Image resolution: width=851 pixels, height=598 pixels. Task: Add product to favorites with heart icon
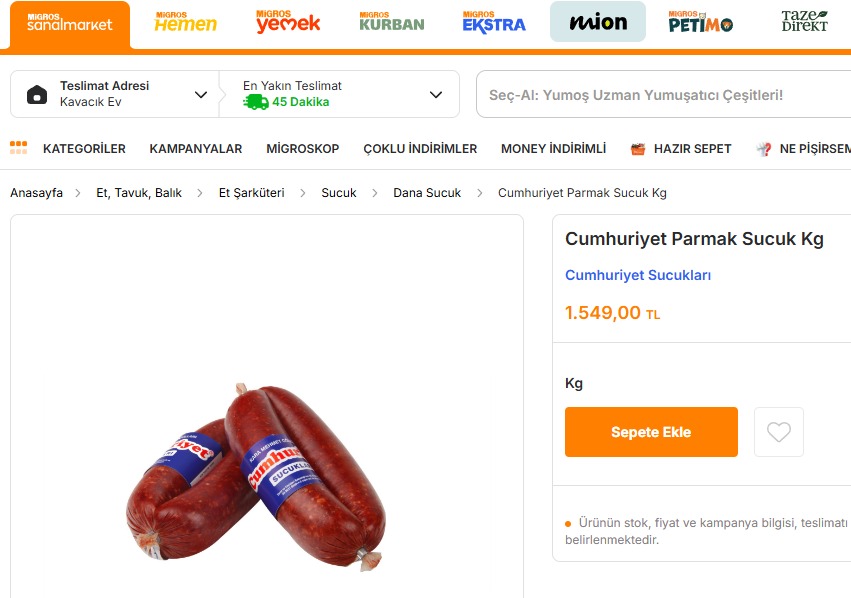coord(779,432)
